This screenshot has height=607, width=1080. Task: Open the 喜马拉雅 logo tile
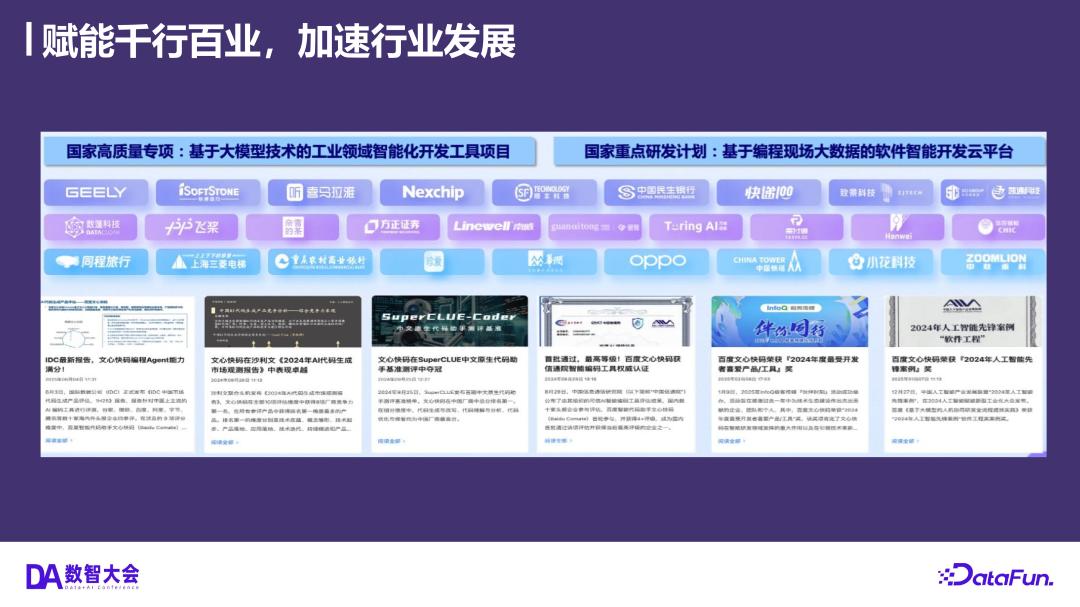click(320, 192)
